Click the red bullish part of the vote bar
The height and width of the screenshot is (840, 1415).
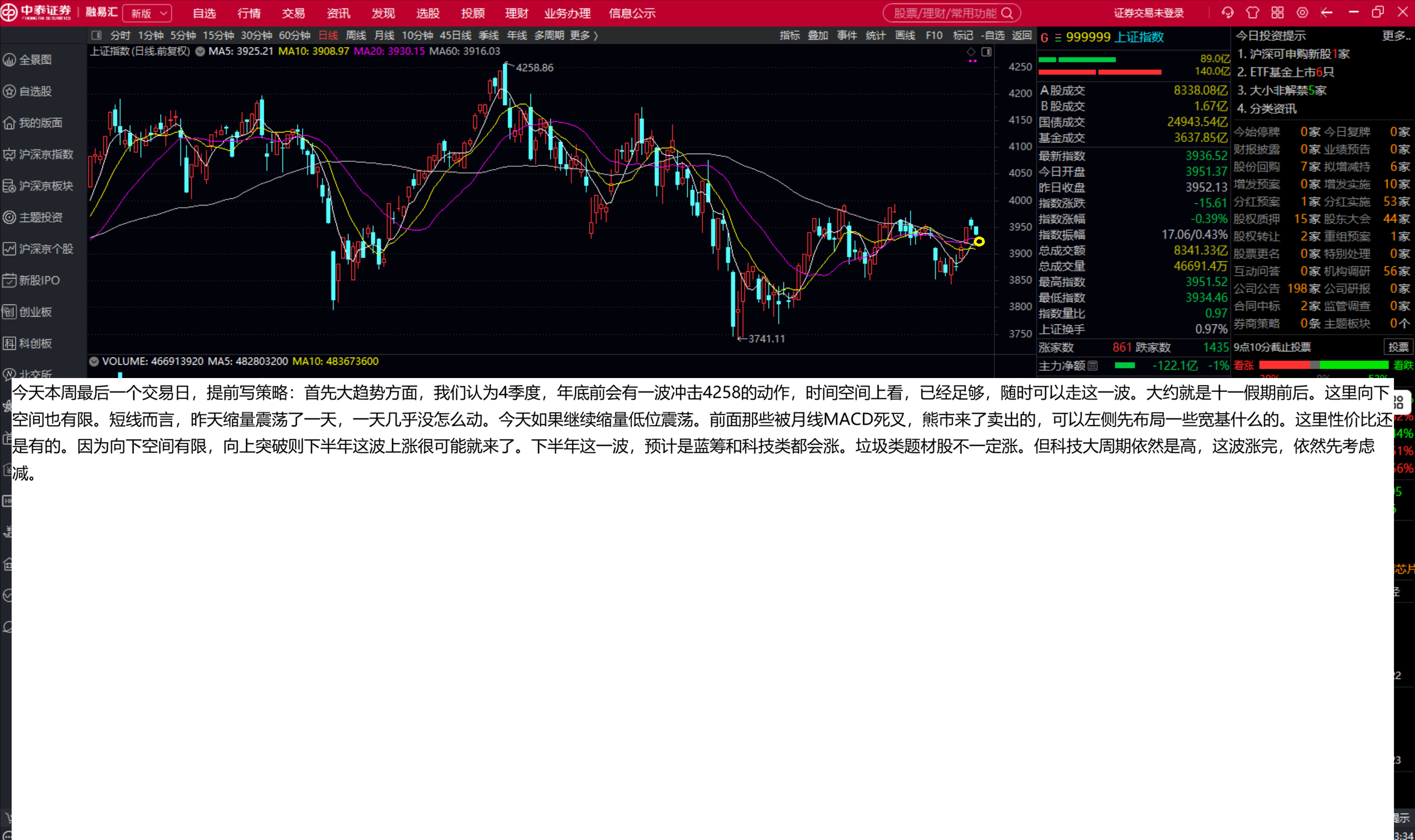(1283, 365)
